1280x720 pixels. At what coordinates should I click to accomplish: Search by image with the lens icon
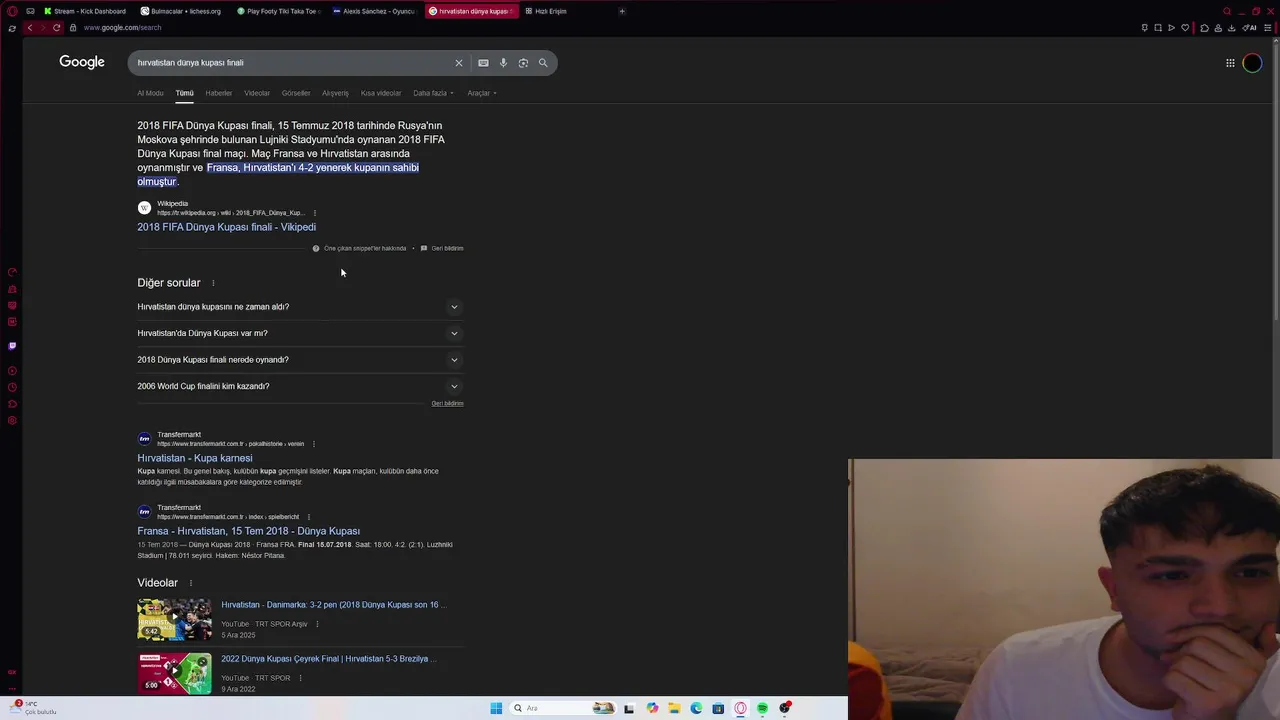tap(523, 63)
